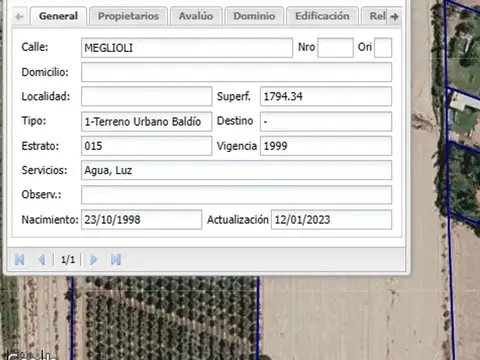Go to the previous record icon
This screenshot has height=360, width=480.
pos(42,260)
